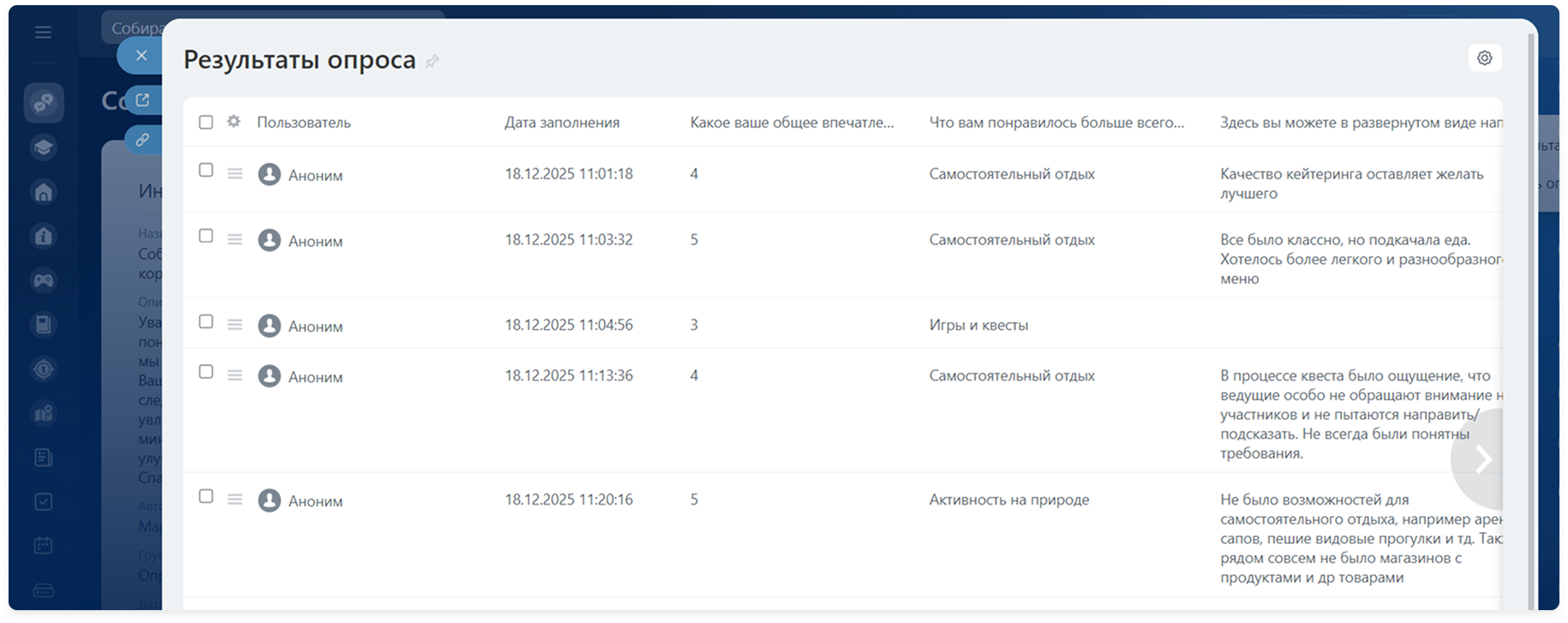This screenshot has height=623, width=1568.
Task: Open row menu for 11:01:18 response
Action: (235, 174)
